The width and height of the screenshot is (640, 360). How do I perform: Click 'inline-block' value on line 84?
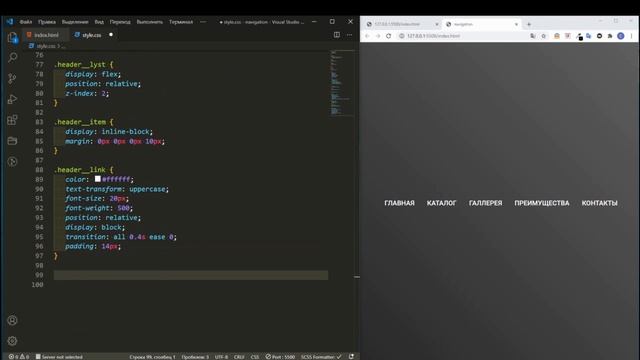pyautogui.click(x=125, y=131)
